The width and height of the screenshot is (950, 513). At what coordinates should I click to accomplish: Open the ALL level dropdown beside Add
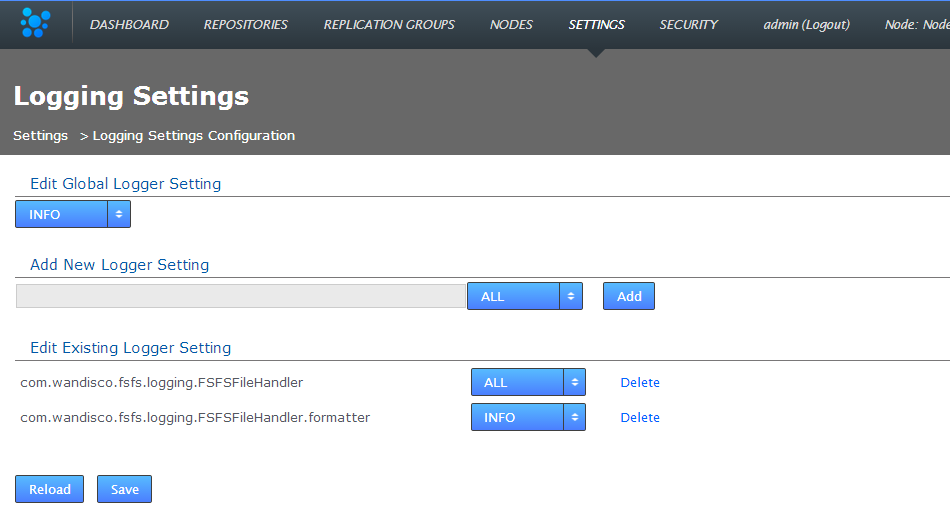coord(525,296)
